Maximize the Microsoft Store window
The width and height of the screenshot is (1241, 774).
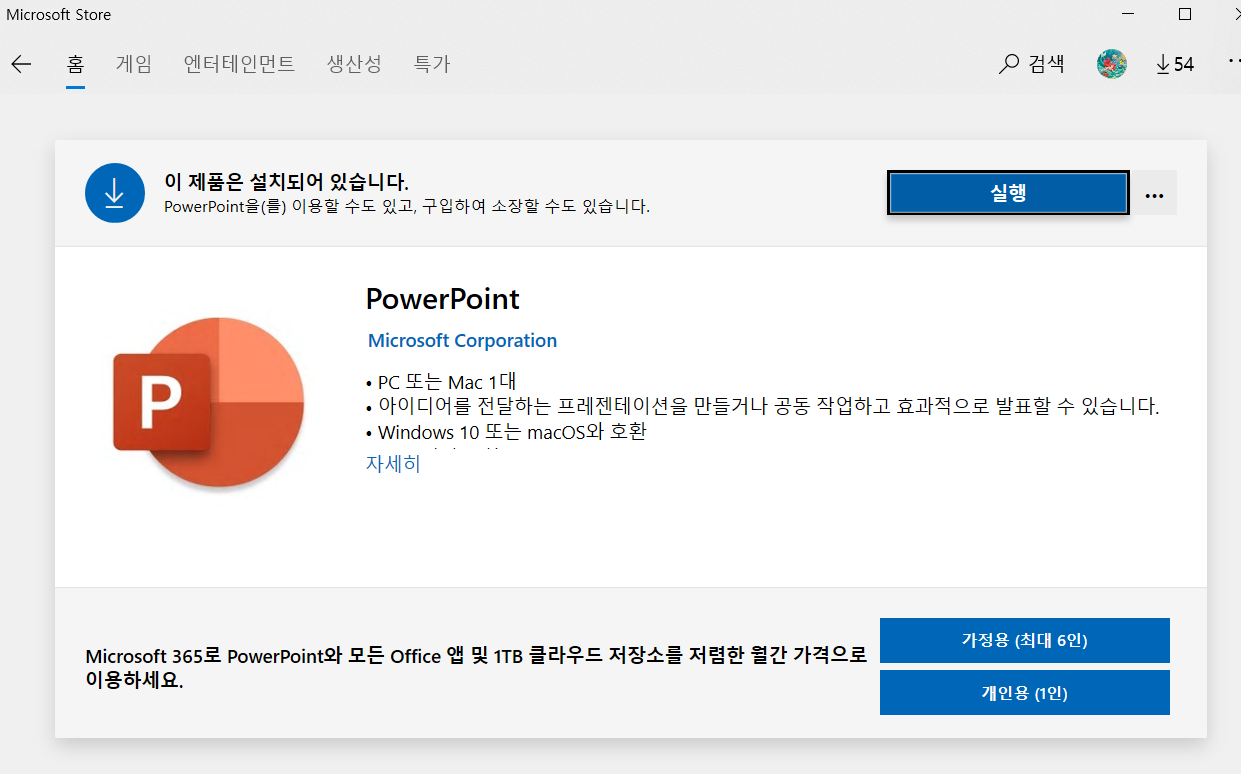click(x=1185, y=14)
